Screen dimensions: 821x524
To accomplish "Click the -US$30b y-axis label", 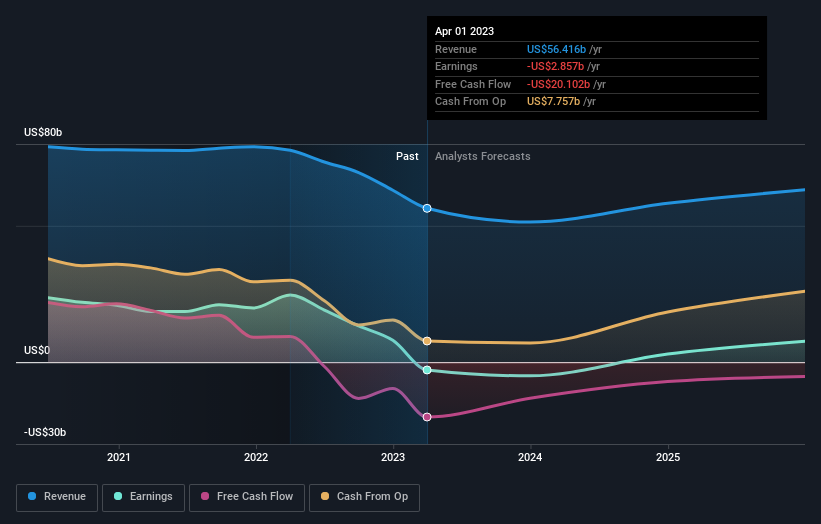I will (45, 432).
